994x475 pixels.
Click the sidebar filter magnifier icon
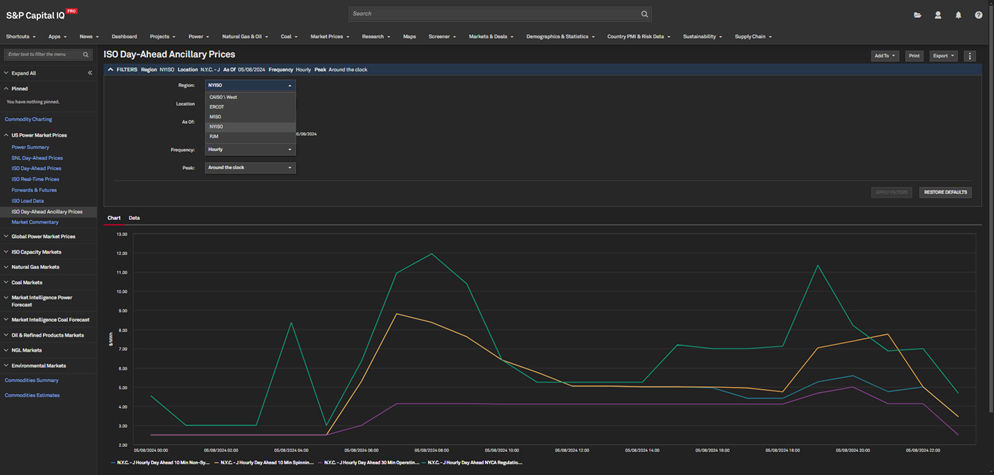[86, 55]
